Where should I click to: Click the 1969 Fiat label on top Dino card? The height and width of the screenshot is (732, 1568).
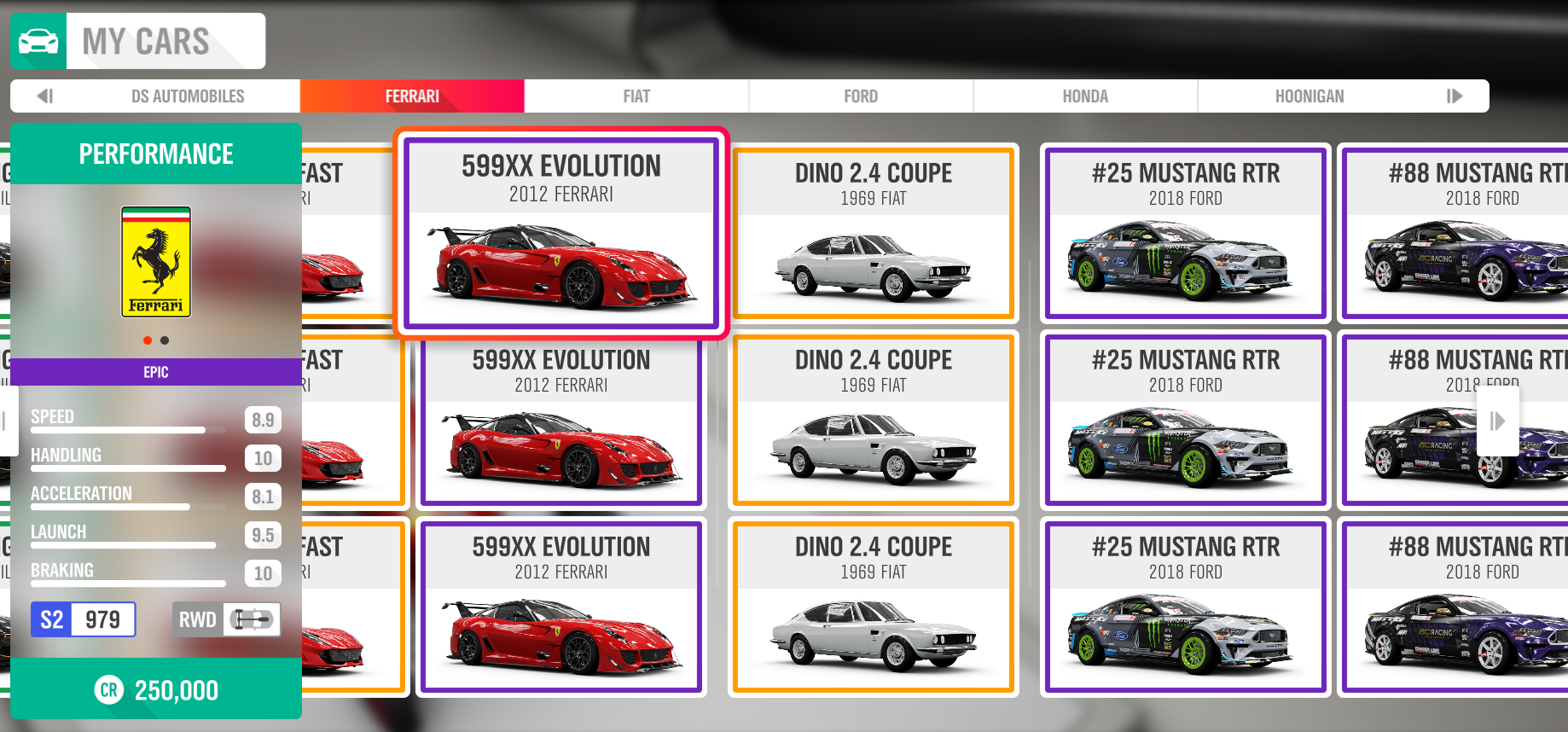(x=874, y=198)
